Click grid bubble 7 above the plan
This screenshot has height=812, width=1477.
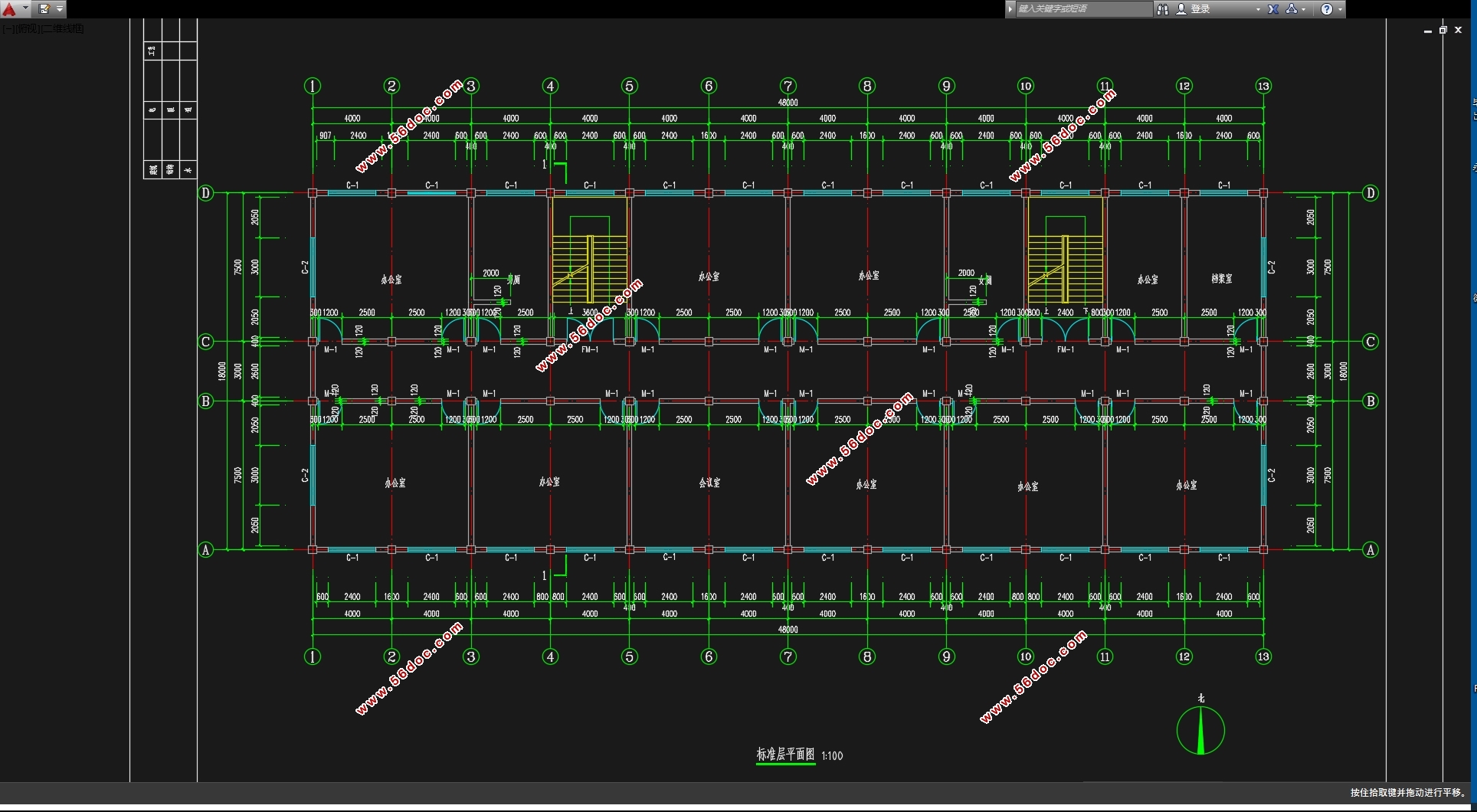pyautogui.click(x=788, y=86)
